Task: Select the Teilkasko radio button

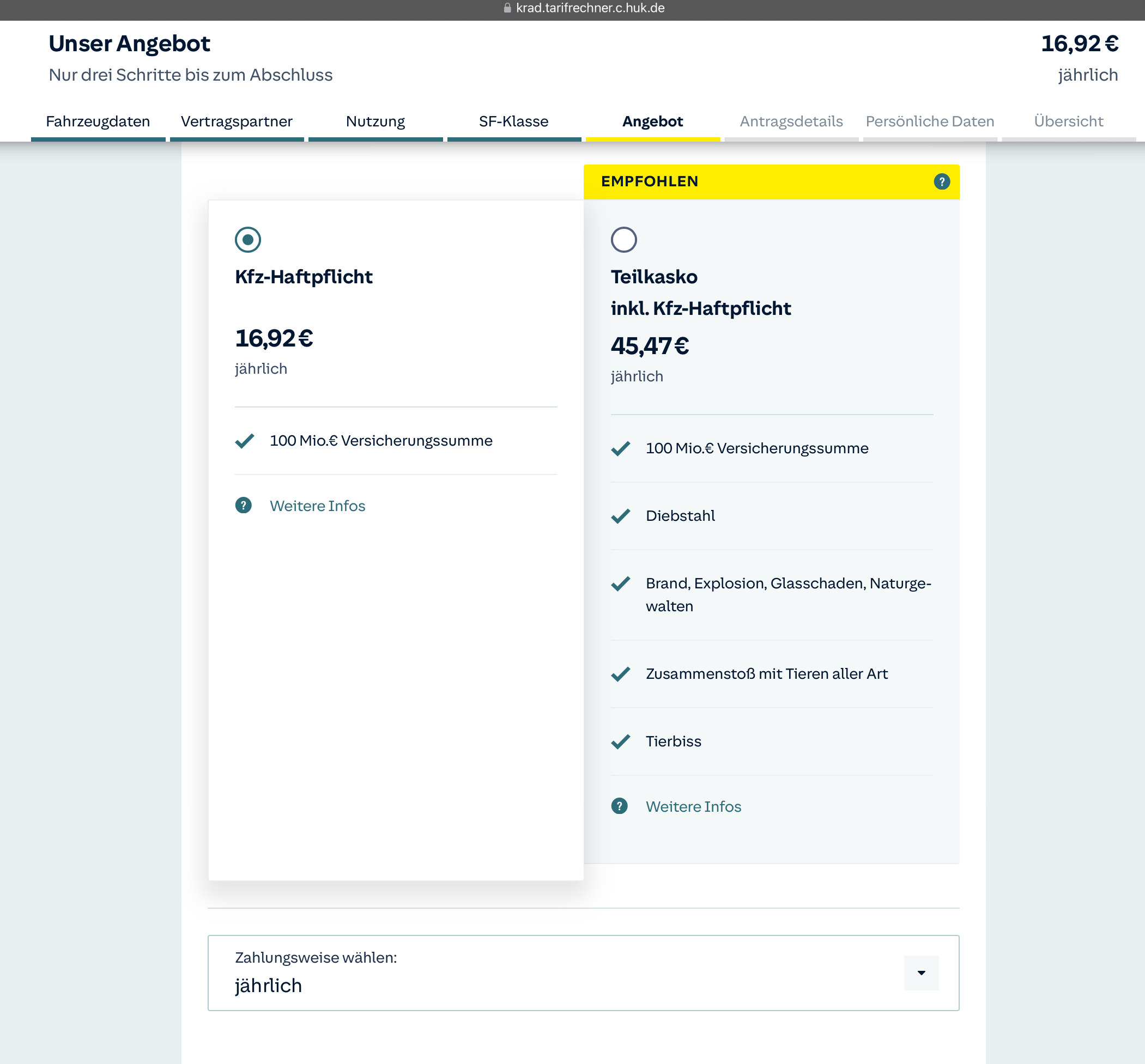Action: pos(623,240)
